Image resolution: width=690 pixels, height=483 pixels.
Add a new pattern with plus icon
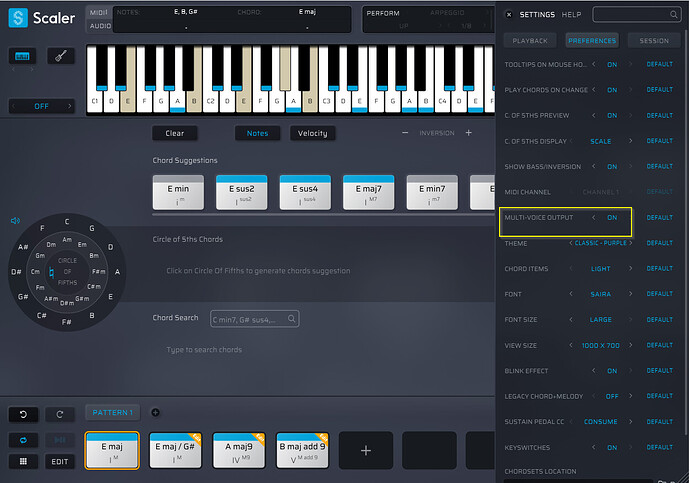click(155, 413)
